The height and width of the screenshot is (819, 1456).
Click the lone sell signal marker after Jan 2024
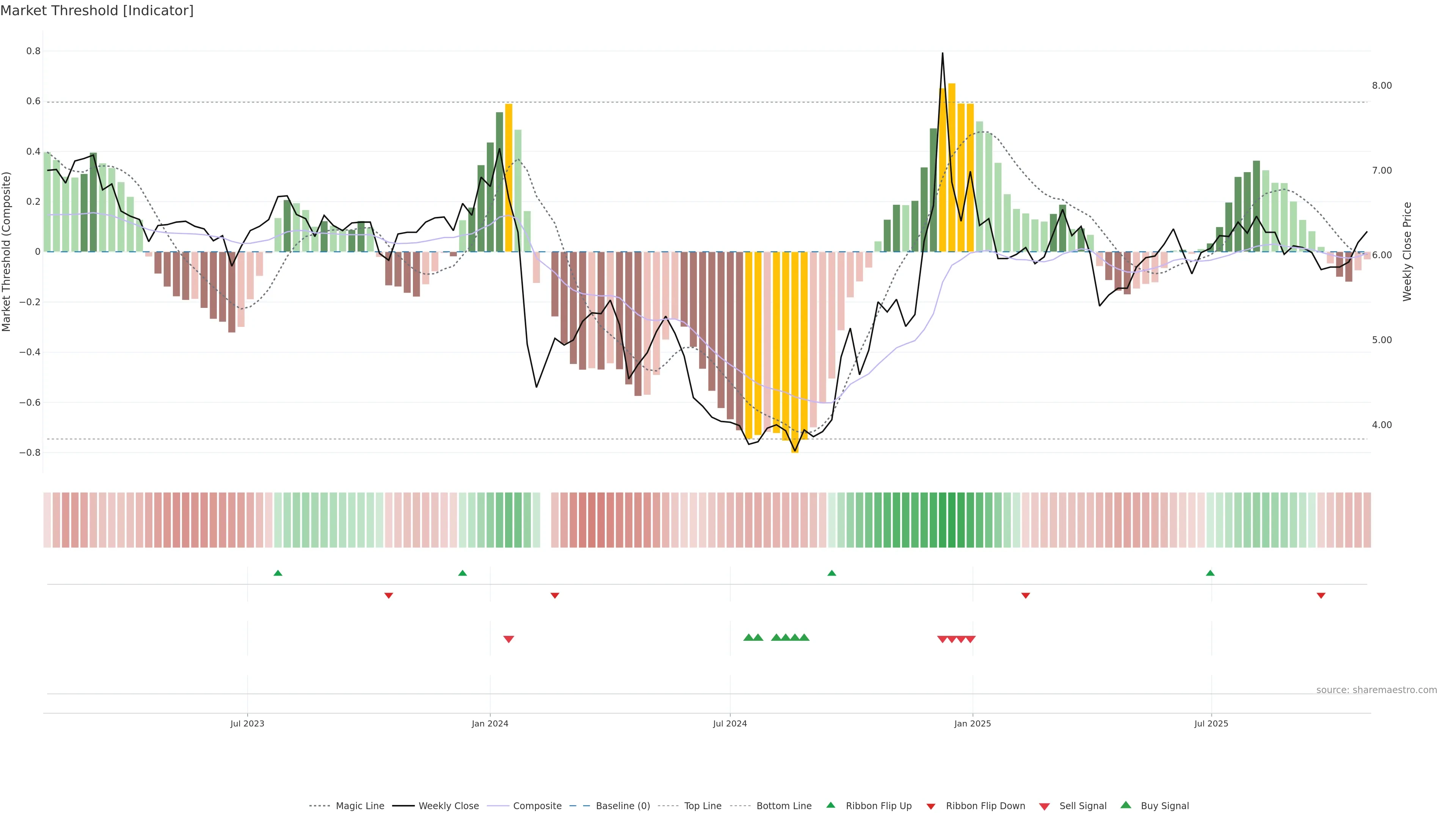[x=509, y=639]
